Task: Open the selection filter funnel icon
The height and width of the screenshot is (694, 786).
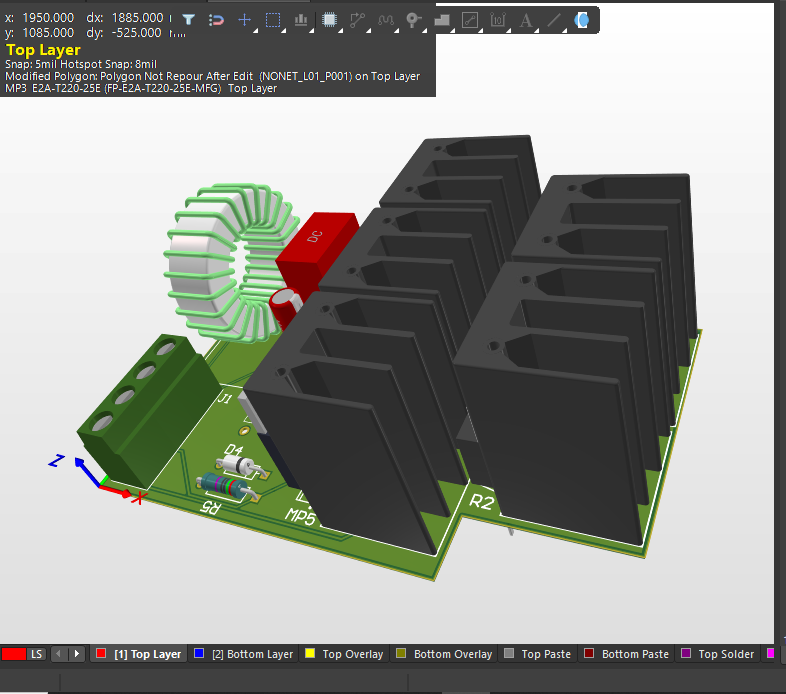Action: (x=188, y=20)
